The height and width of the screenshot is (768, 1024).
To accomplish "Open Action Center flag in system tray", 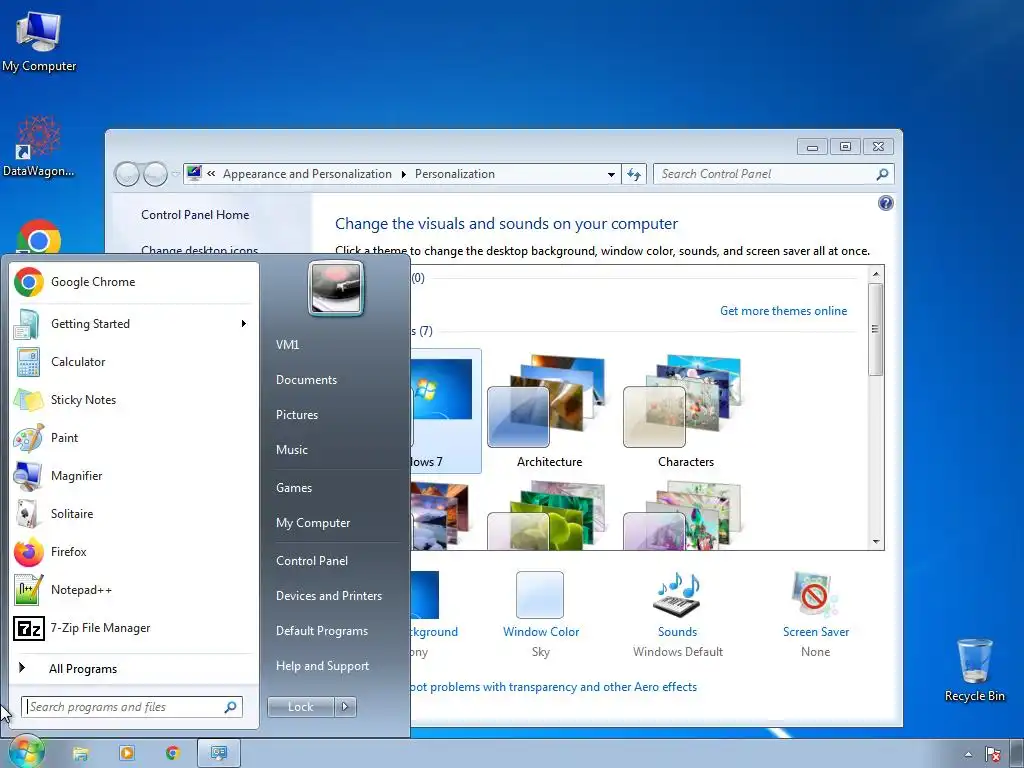I will click(x=993, y=755).
